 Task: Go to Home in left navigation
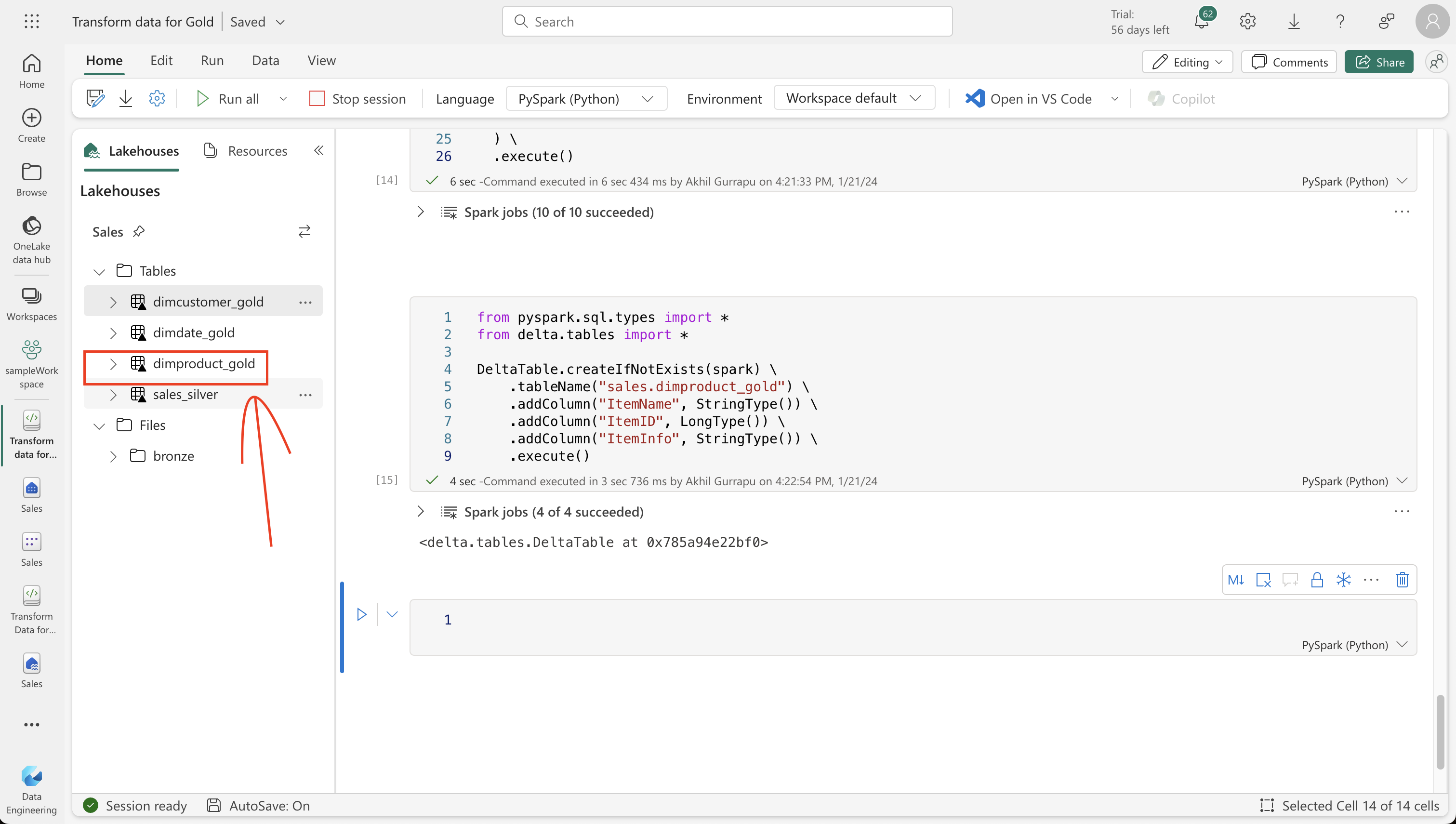click(32, 71)
